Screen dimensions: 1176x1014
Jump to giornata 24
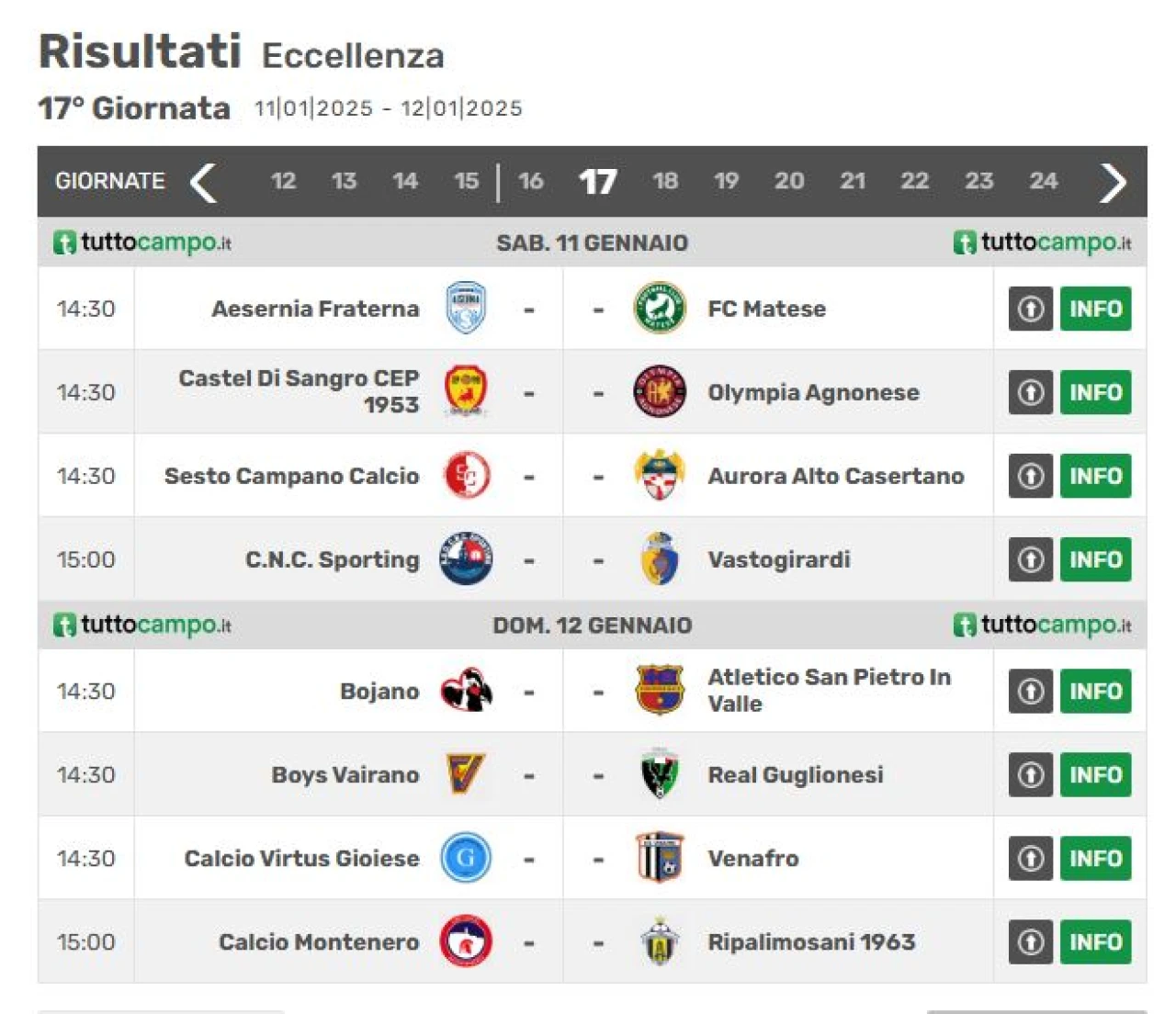coord(1043,181)
